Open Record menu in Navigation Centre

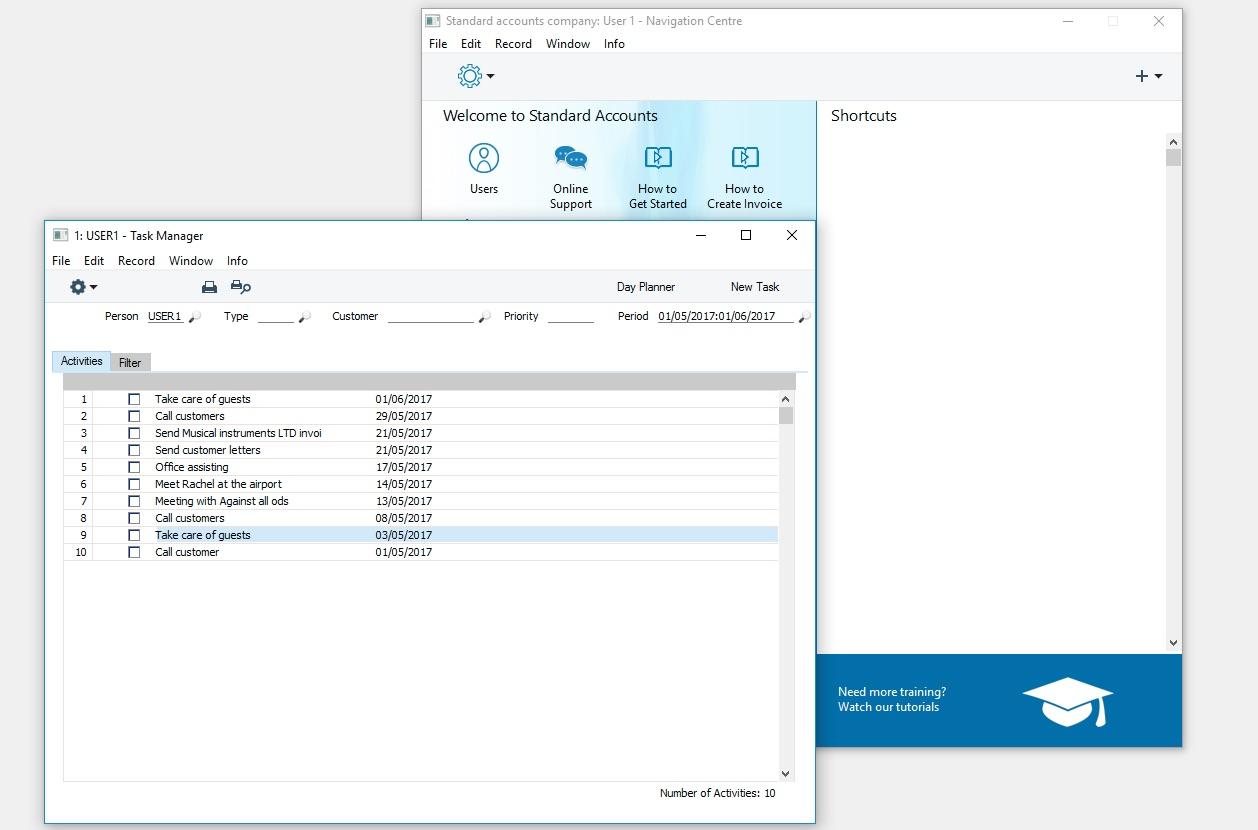click(513, 44)
